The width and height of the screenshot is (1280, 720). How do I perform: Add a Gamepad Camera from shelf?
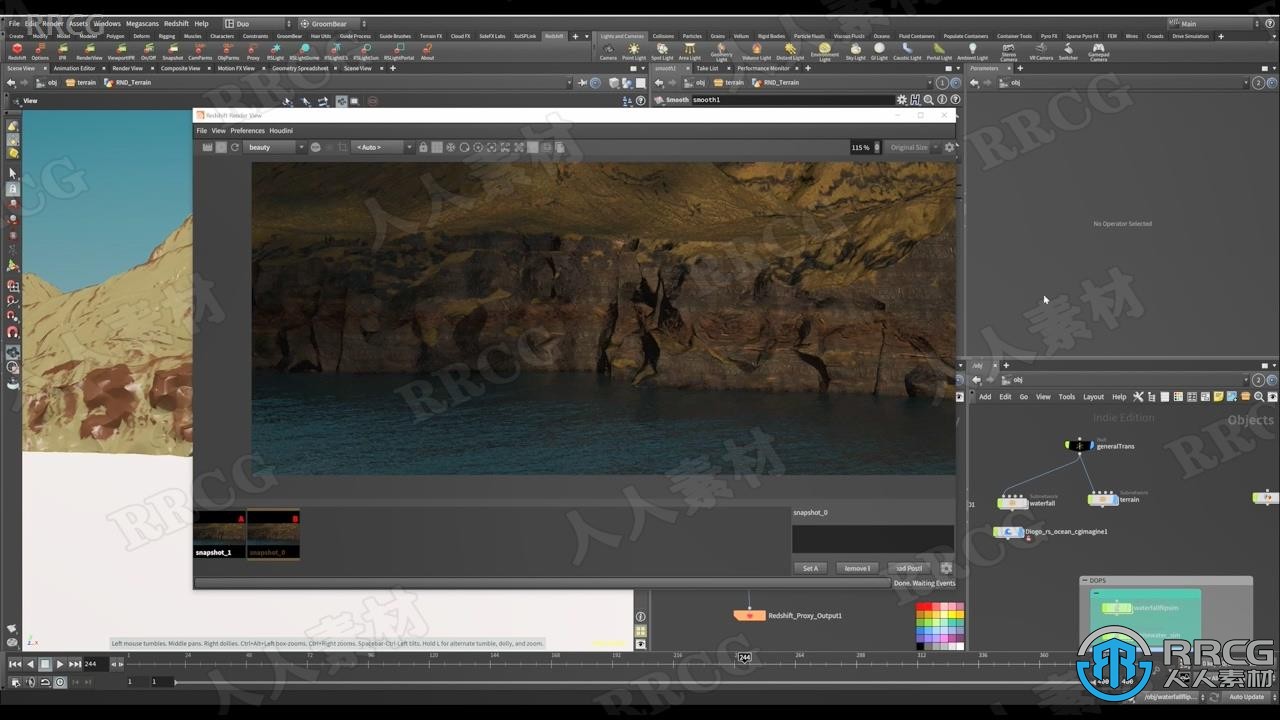[x=1098, y=51]
